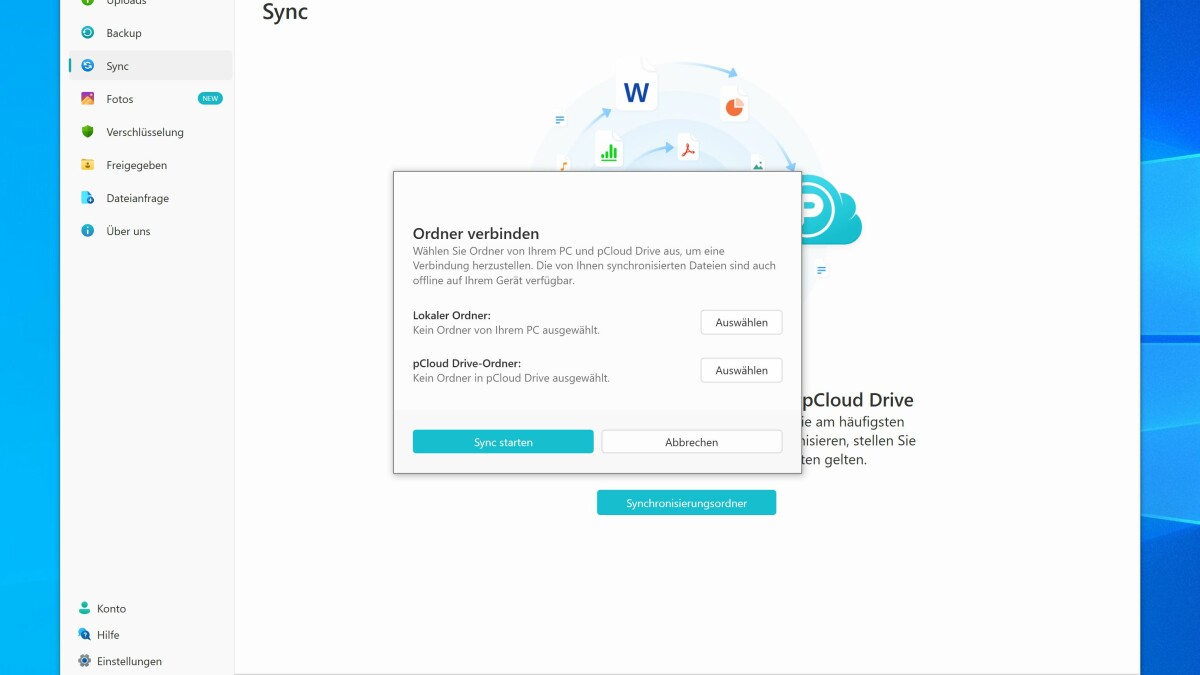Click the NEW badge next to Fotos
This screenshot has height=675, width=1200.
tap(210, 99)
